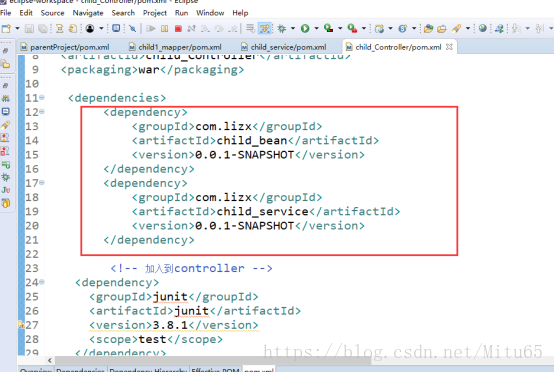This screenshot has height=372, width=554.
Task: Click the Disconnect debug icon
Action: pyautogui.click(x=191, y=29)
